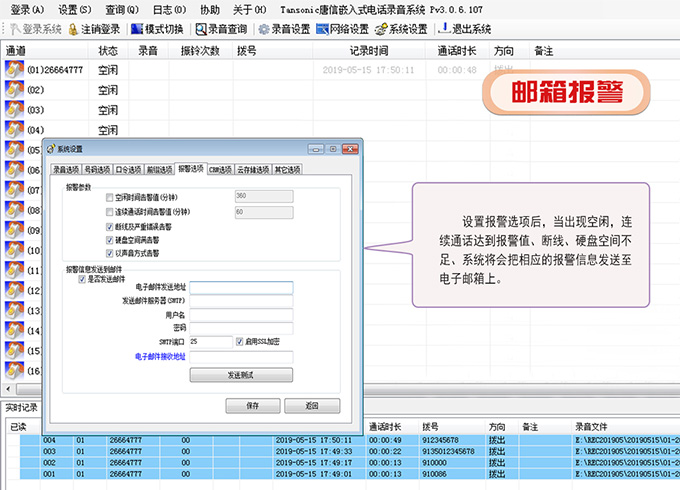
Task: Click the 保存 save button
Action: pos(251,406)
